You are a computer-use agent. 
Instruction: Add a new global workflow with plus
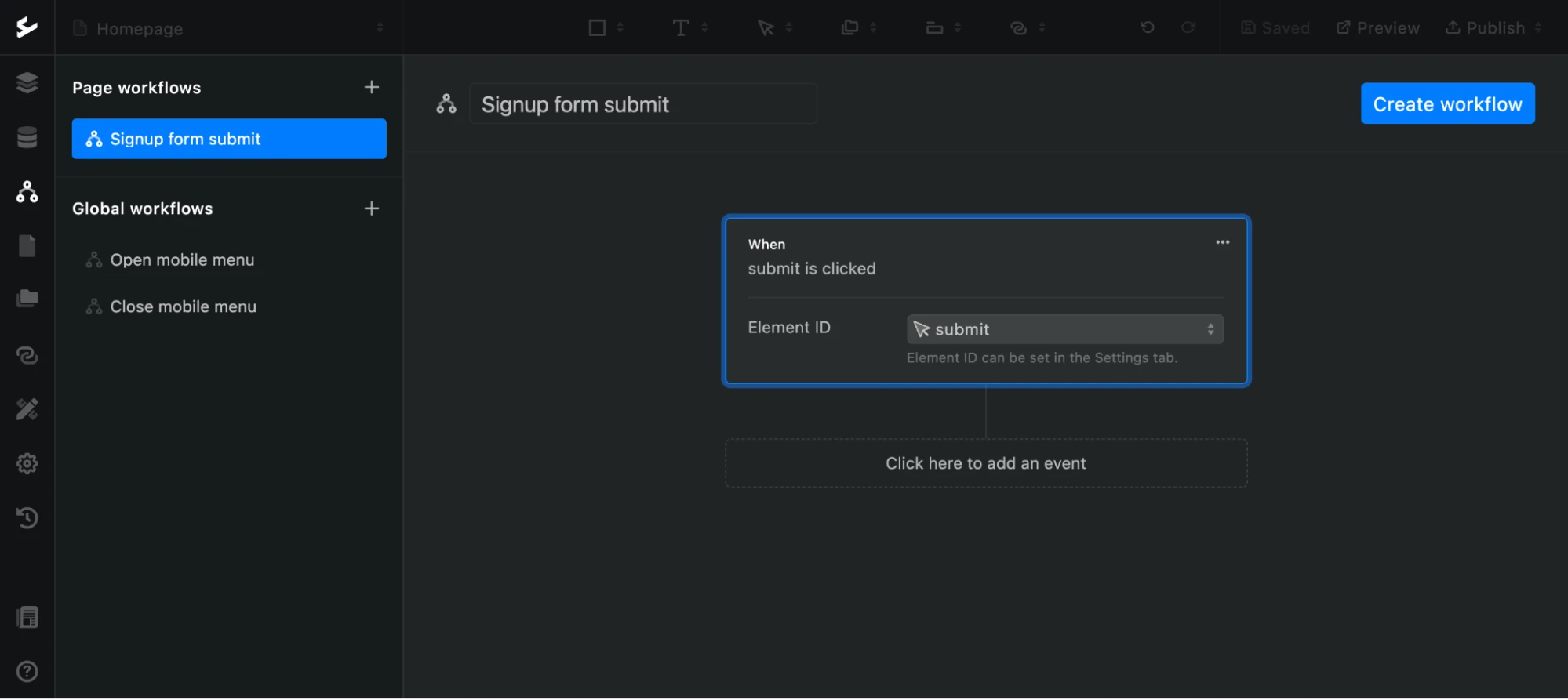tap(372, 209)
